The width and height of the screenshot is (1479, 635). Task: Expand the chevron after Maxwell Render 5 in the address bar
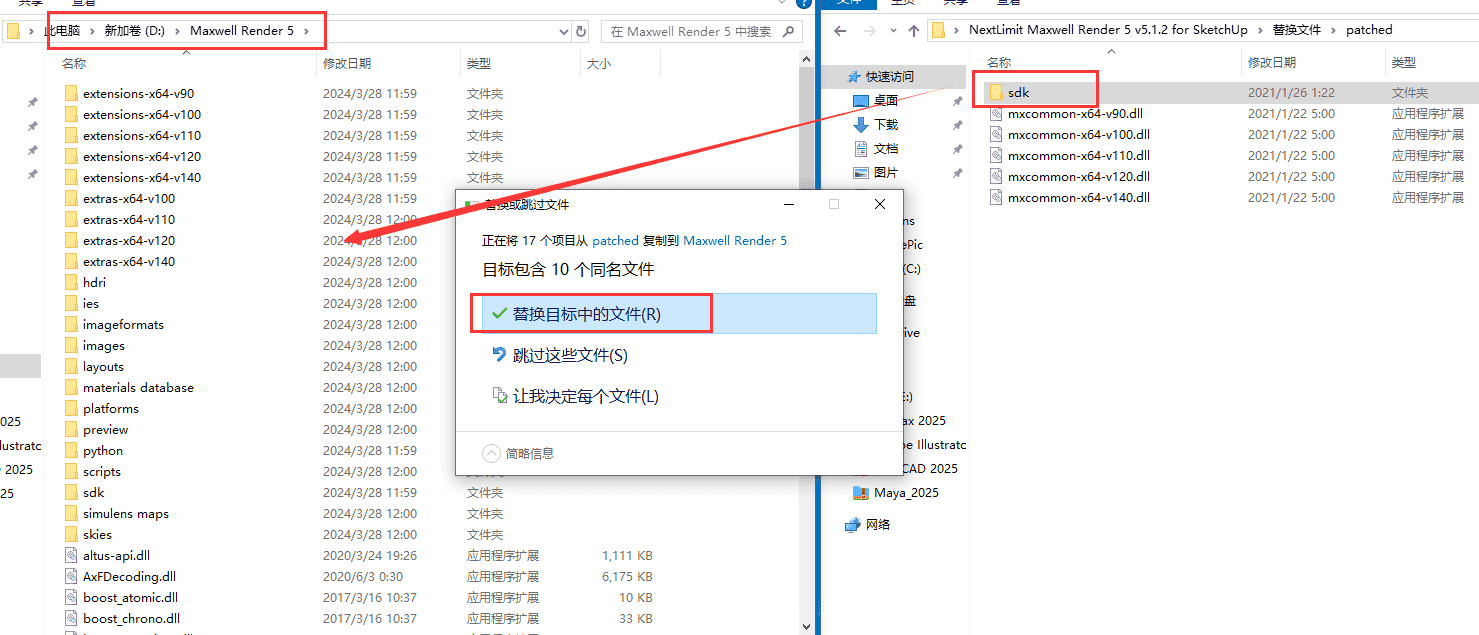308,31
